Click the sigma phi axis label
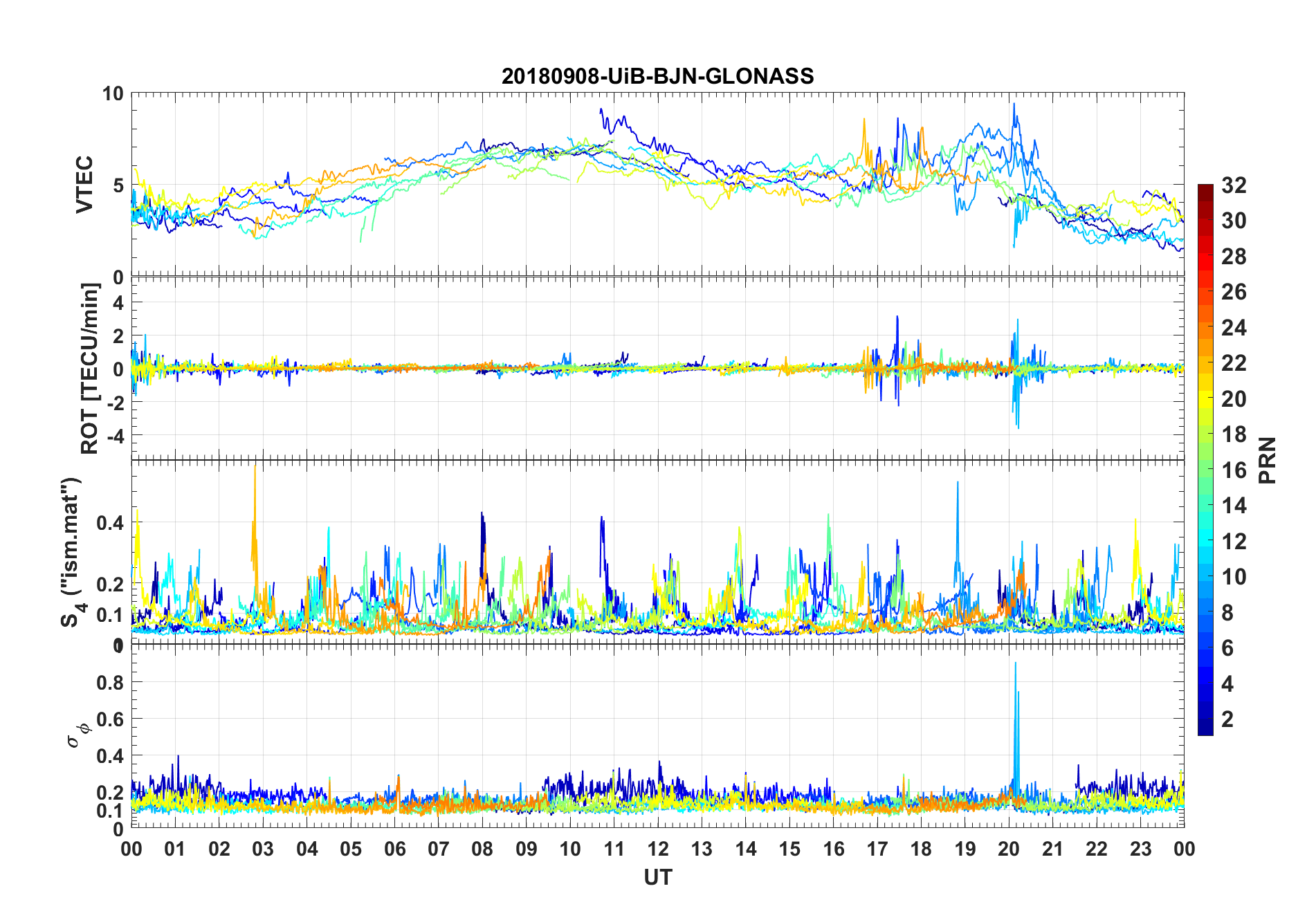The height and width of the screenshot is (920, 1316). [x=77, y=734]
